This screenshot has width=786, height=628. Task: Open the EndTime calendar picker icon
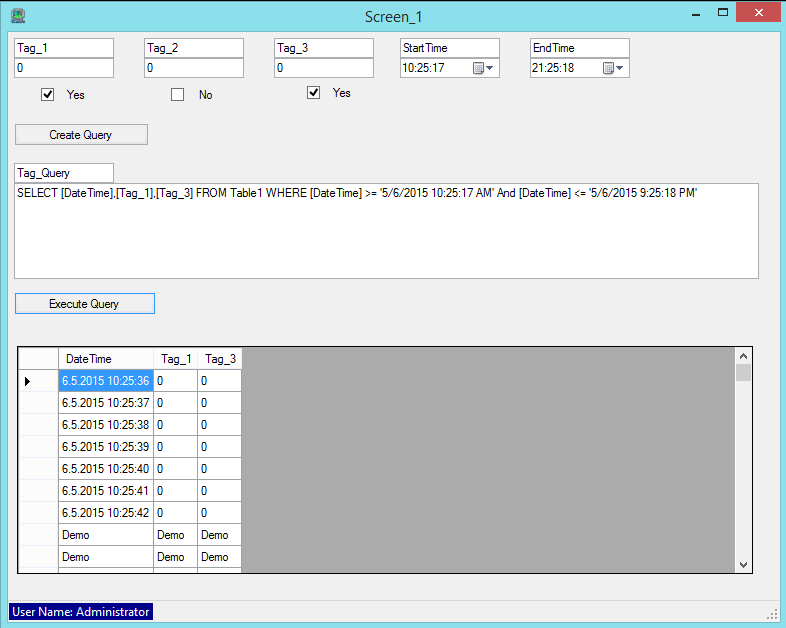(608, 68)
